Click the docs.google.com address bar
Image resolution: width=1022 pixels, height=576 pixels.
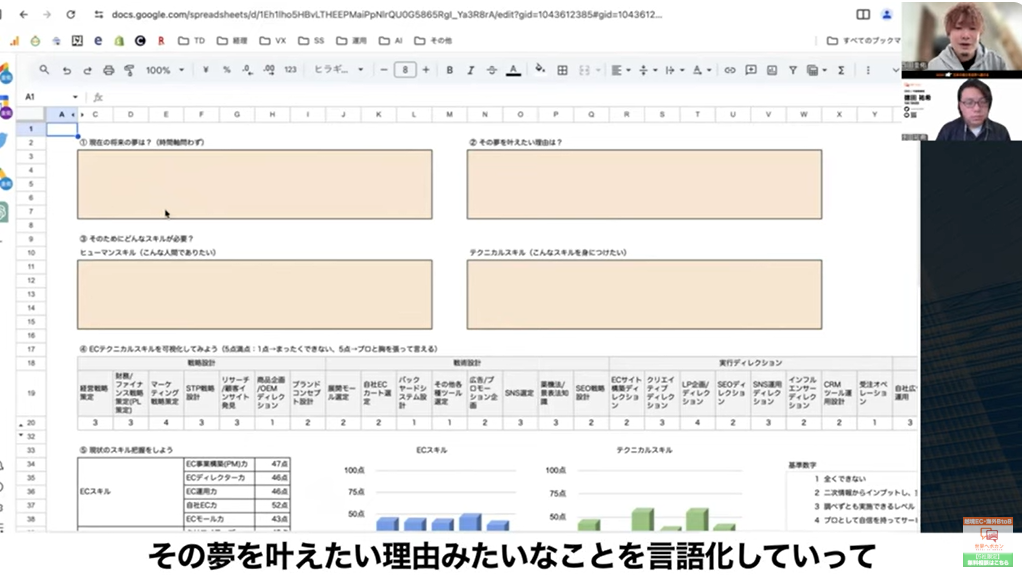(387, 14)
